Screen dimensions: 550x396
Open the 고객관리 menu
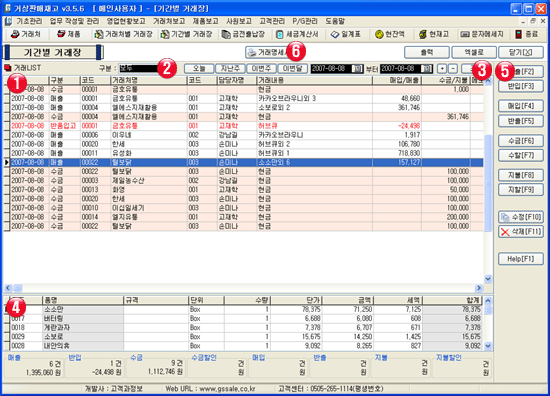(272, 21)
